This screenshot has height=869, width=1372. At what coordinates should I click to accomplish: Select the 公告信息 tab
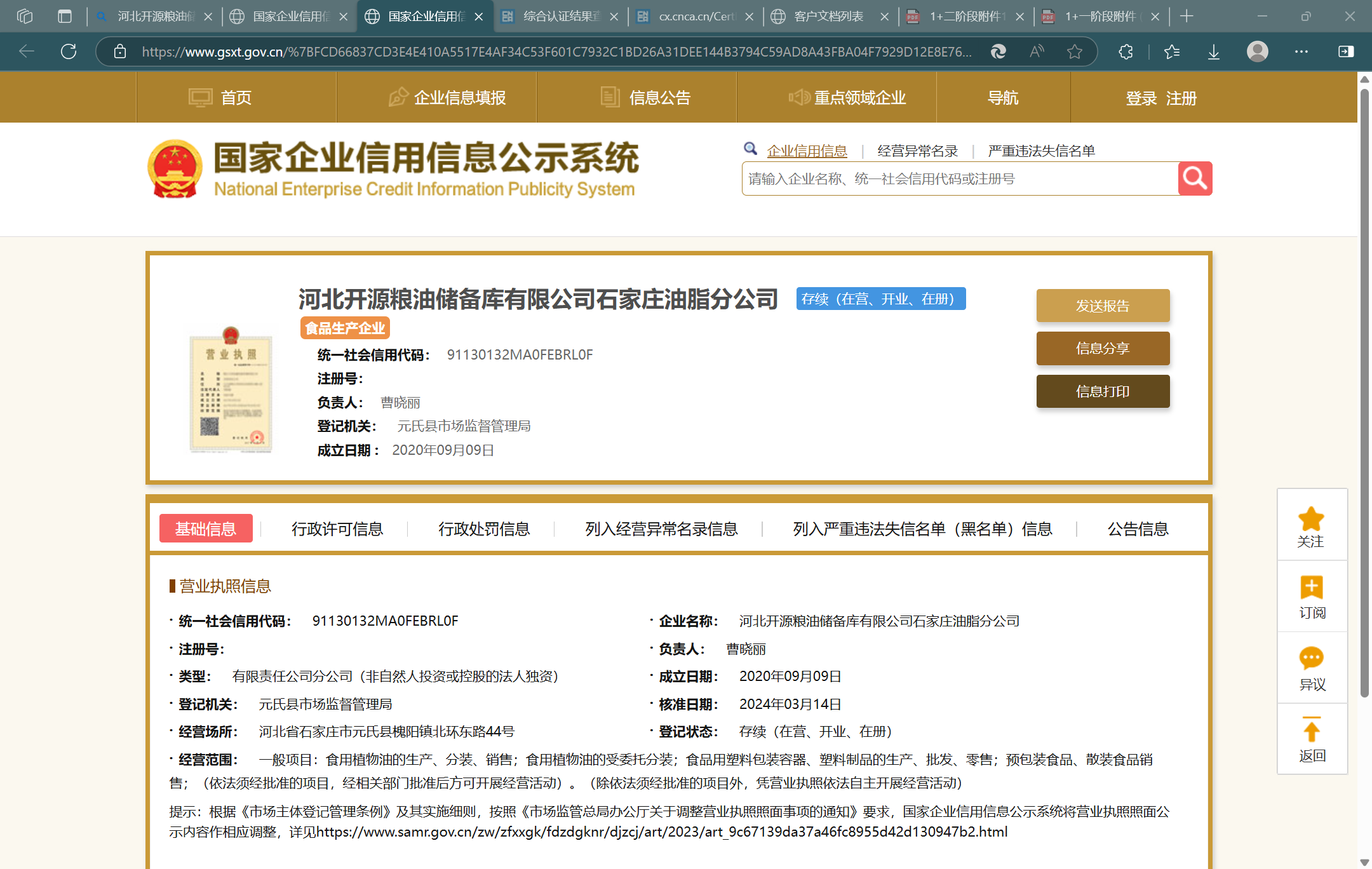[1138, 529]
